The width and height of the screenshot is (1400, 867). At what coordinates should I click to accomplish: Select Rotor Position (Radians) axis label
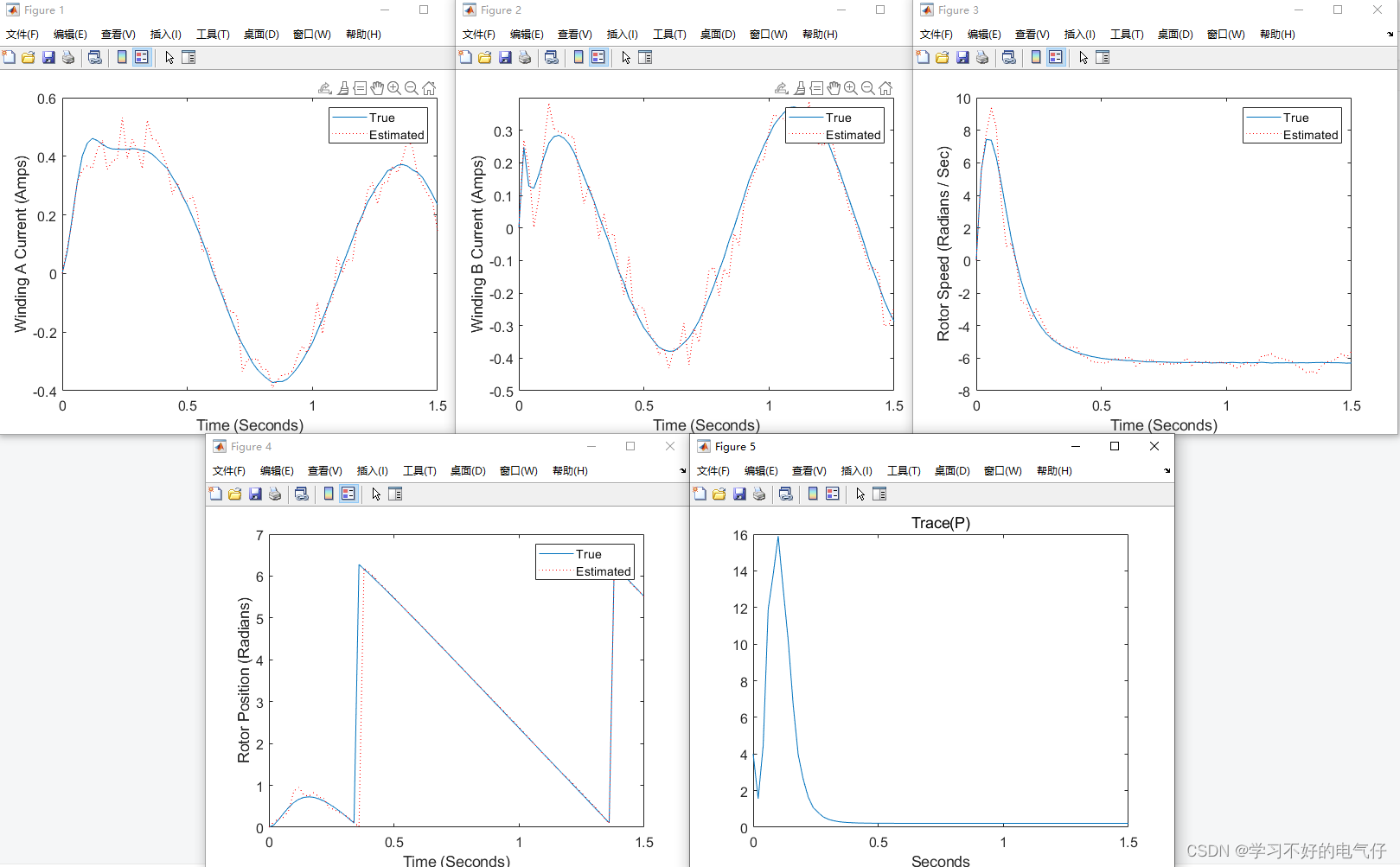(x=244, y=680)
